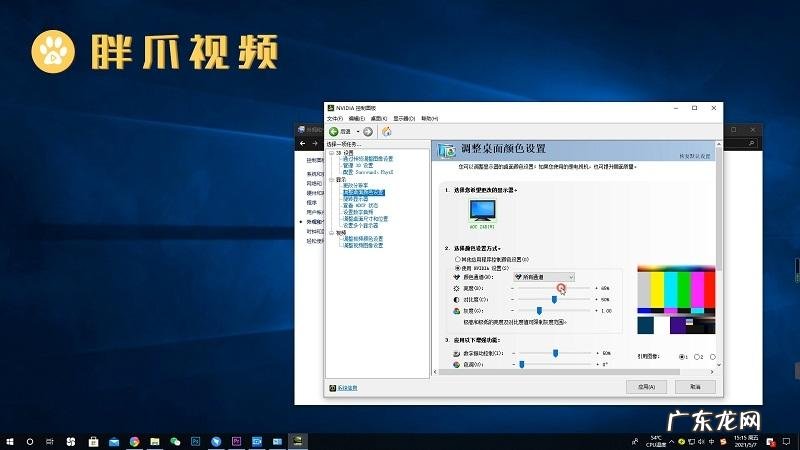Open the taskbar clock and date
The image size is (800, 450).
pyautogui.click(x=746, y=441)
